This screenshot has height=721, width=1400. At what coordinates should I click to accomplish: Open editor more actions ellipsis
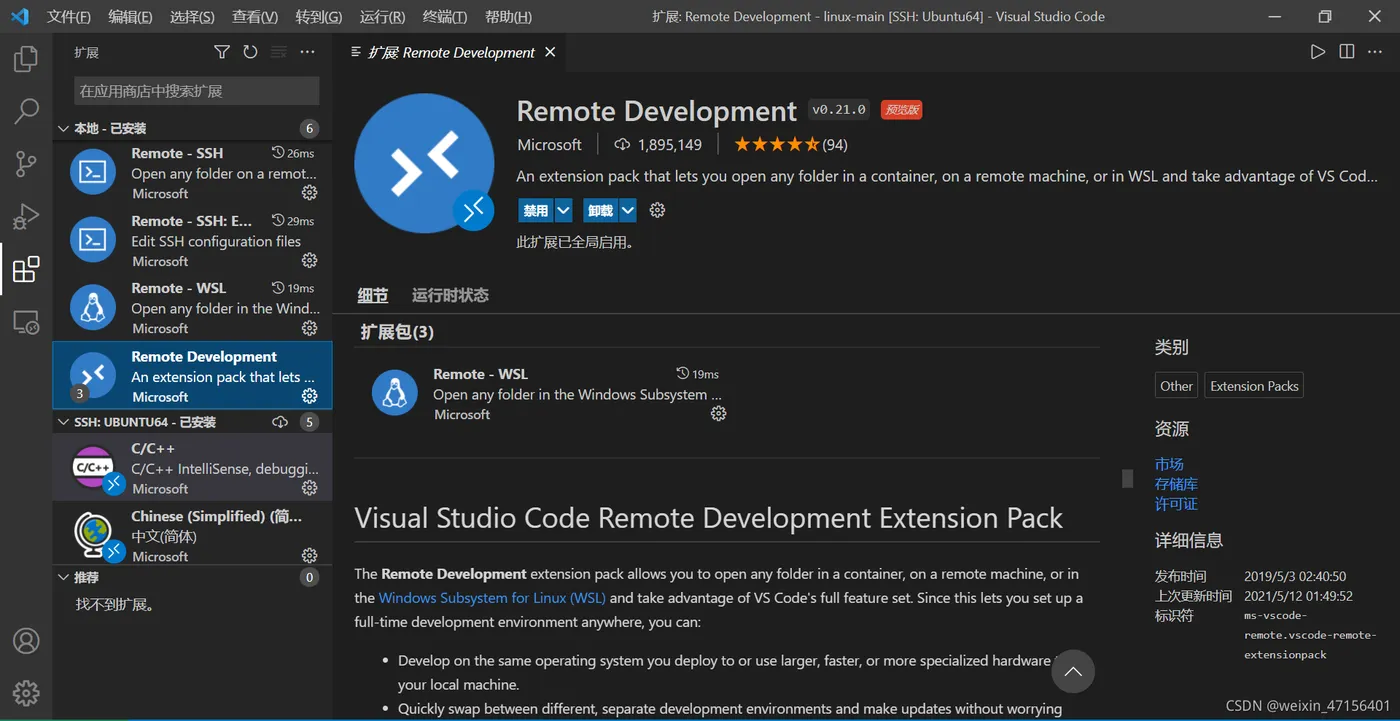(x=1376, y=52)
